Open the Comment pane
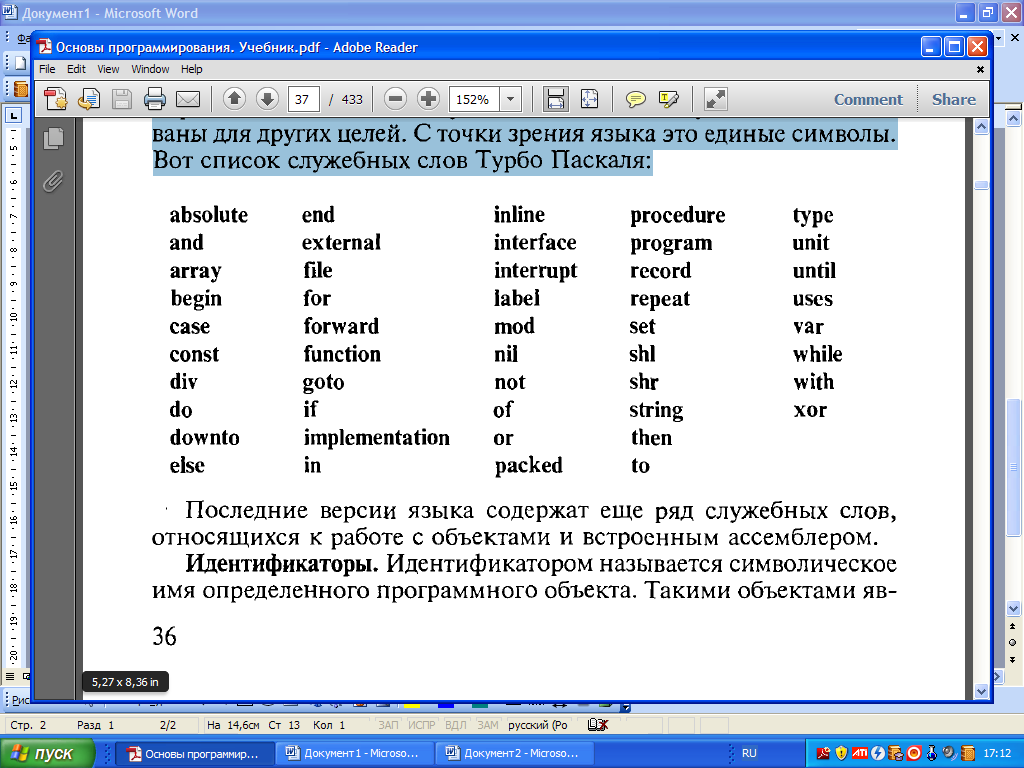1024x768 pixels. point(868,99)
